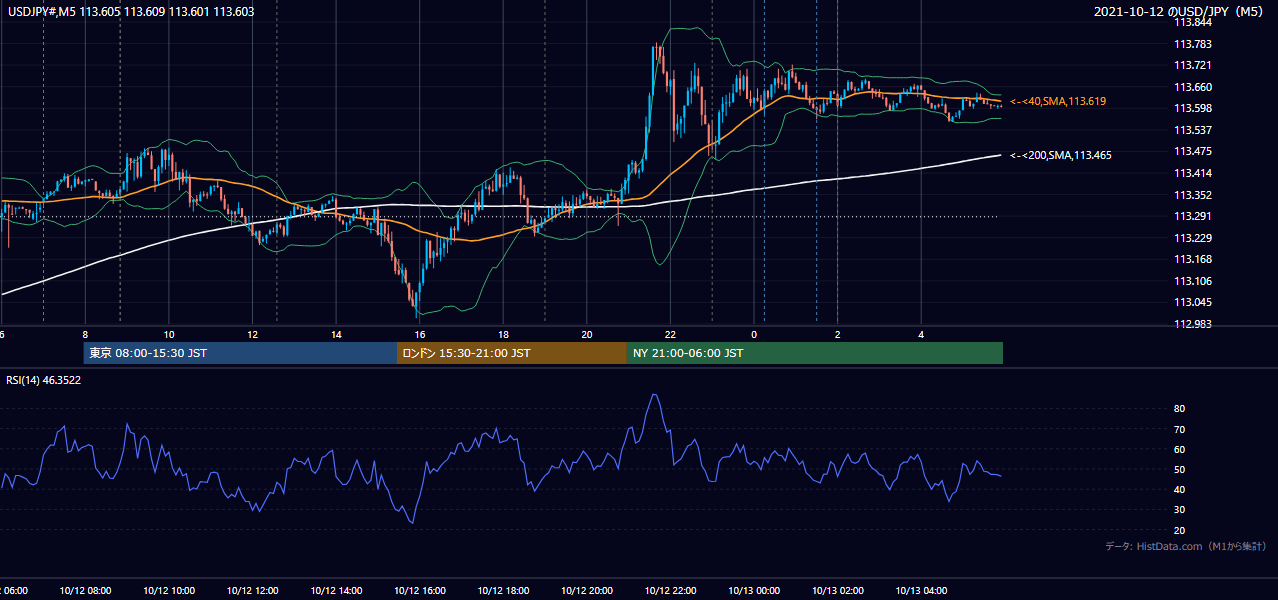Image resolution: width=1278 pixels, height=600 pixels.
Task: Select the Tokyo 08:00-15:30 JST session bar
Action: point(240,353)
